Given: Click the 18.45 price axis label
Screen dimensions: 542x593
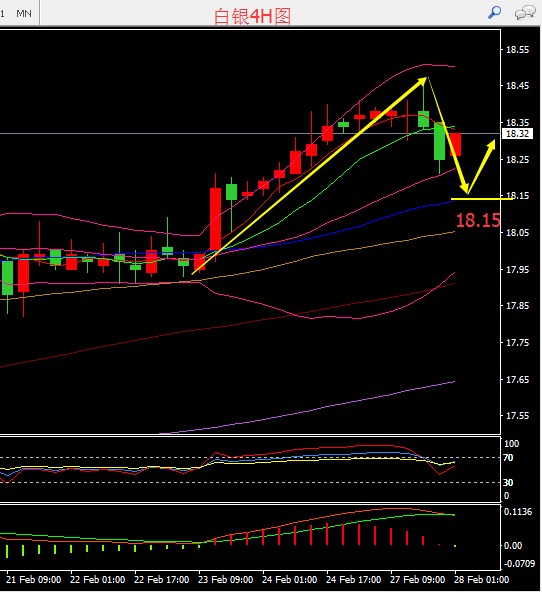Looking at the screenshot, I should click(x=517, y=86).
